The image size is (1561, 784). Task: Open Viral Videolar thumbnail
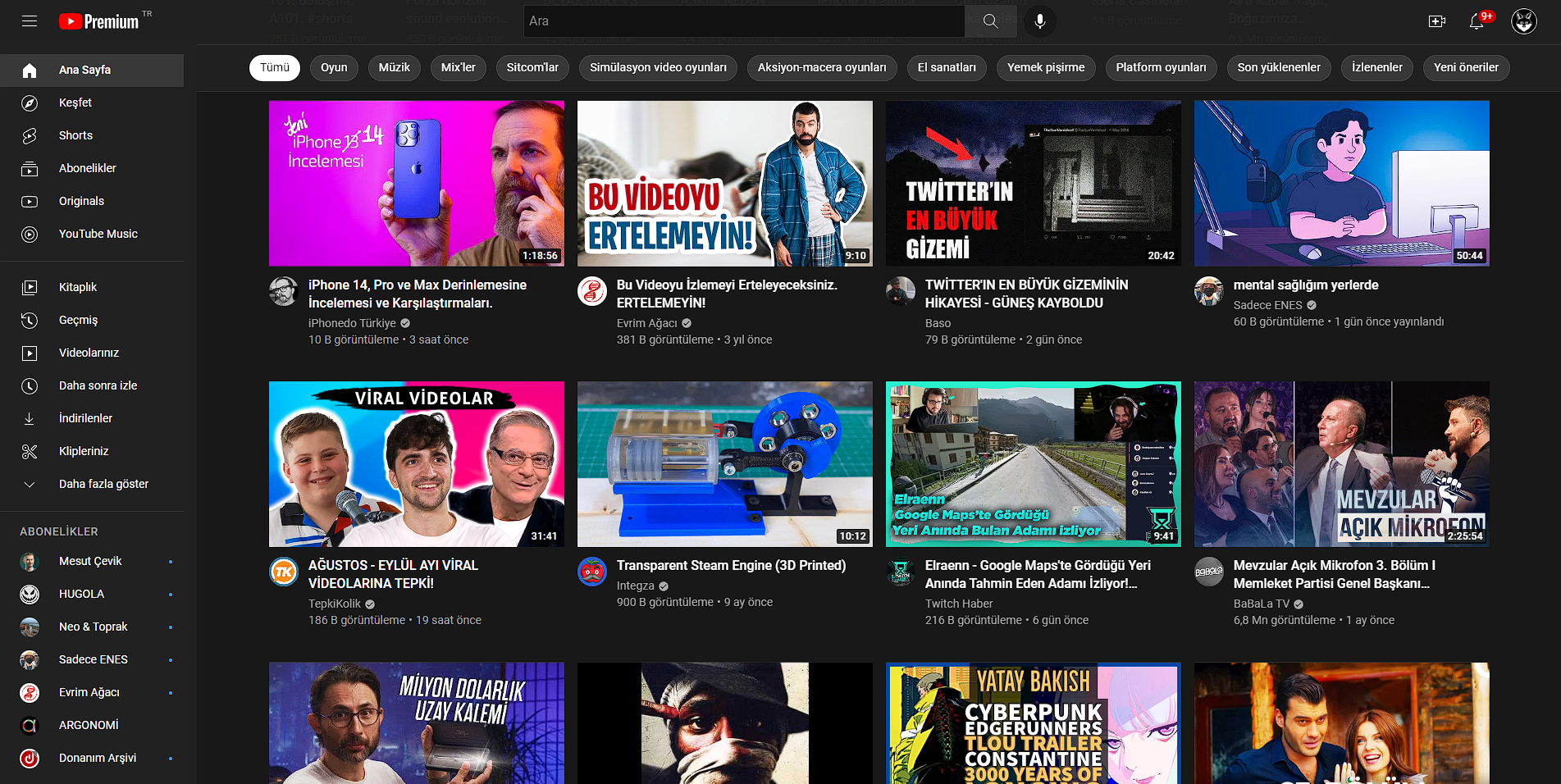pyautogui.click(x=417, y=464)
